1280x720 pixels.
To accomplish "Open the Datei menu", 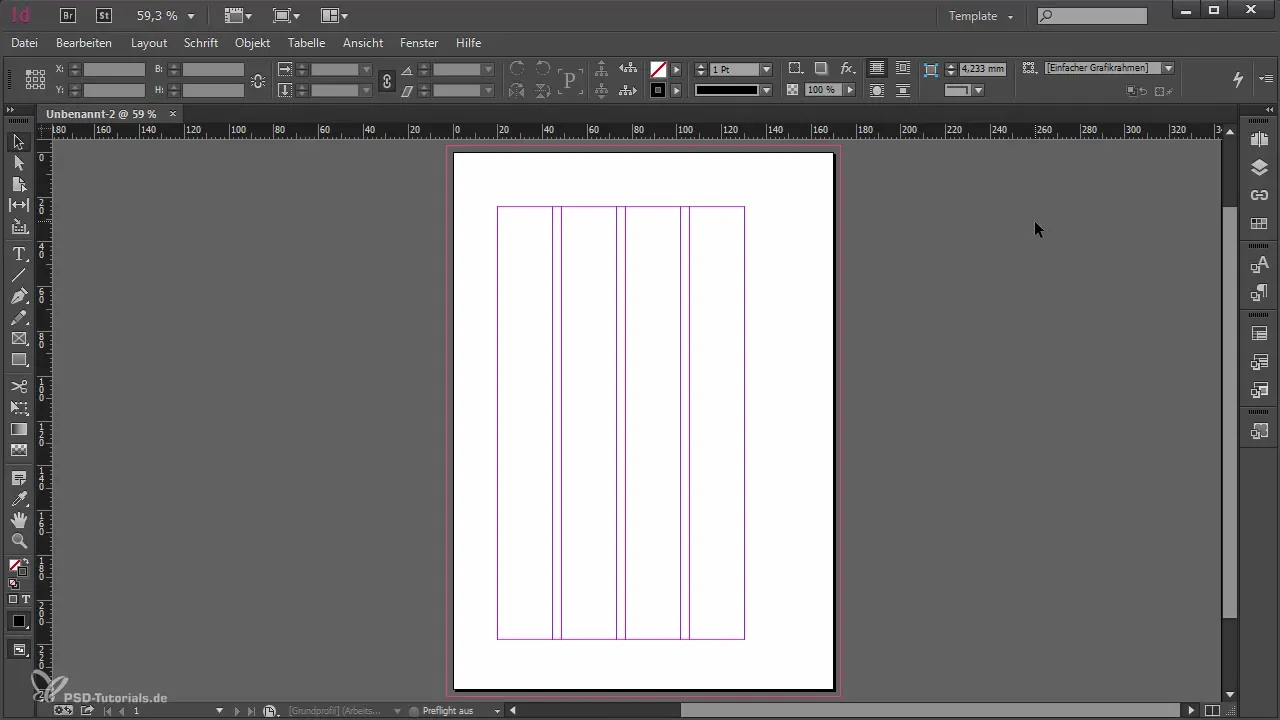I will 24,43.
